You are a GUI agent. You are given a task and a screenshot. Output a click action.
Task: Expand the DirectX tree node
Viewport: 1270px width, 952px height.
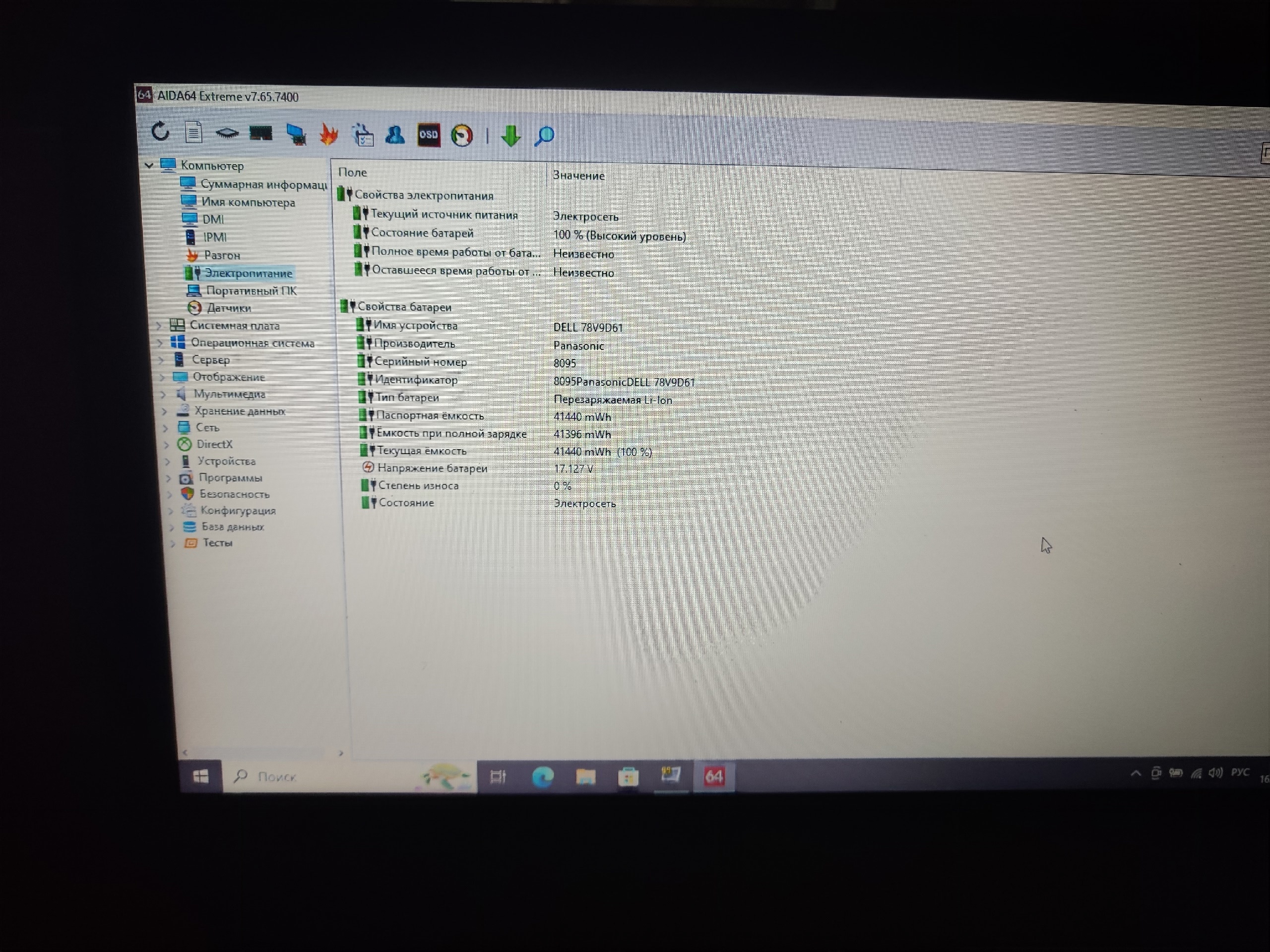167,444
